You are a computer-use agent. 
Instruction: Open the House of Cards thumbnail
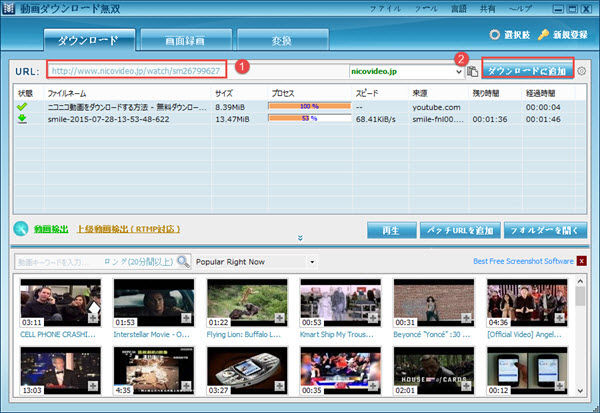(434, 371)
